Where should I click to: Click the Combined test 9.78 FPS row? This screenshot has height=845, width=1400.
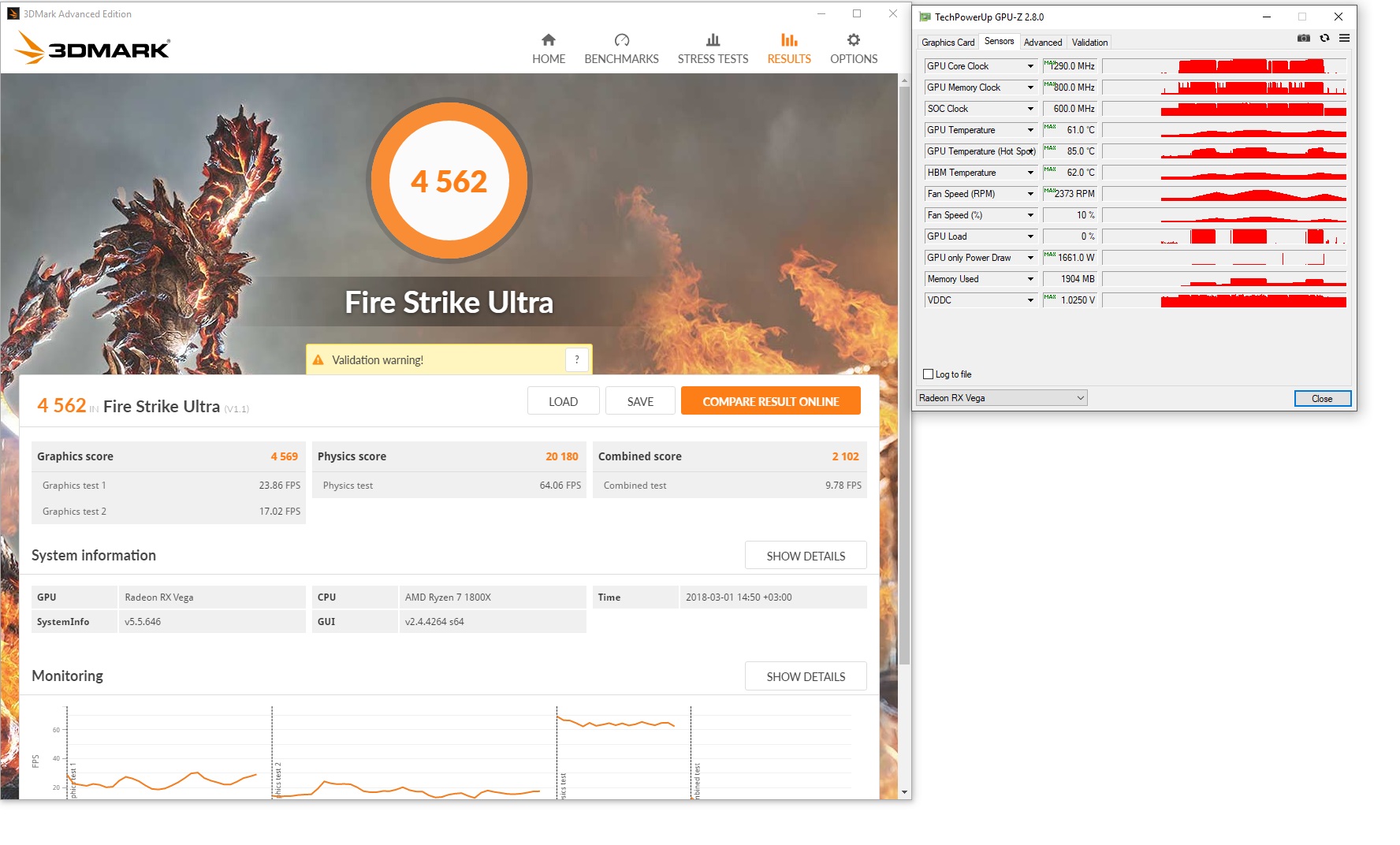[730, 486]
